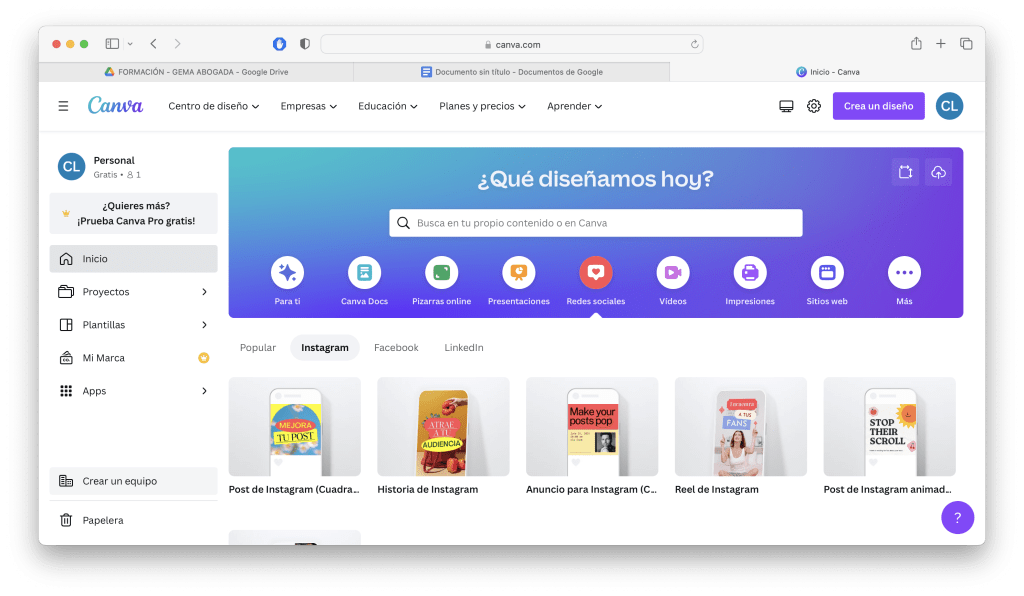The height and width of the screenshot is (596, 1024).
Task: Open the Canva Docs category icon
Action: click(x=364, y=273)
